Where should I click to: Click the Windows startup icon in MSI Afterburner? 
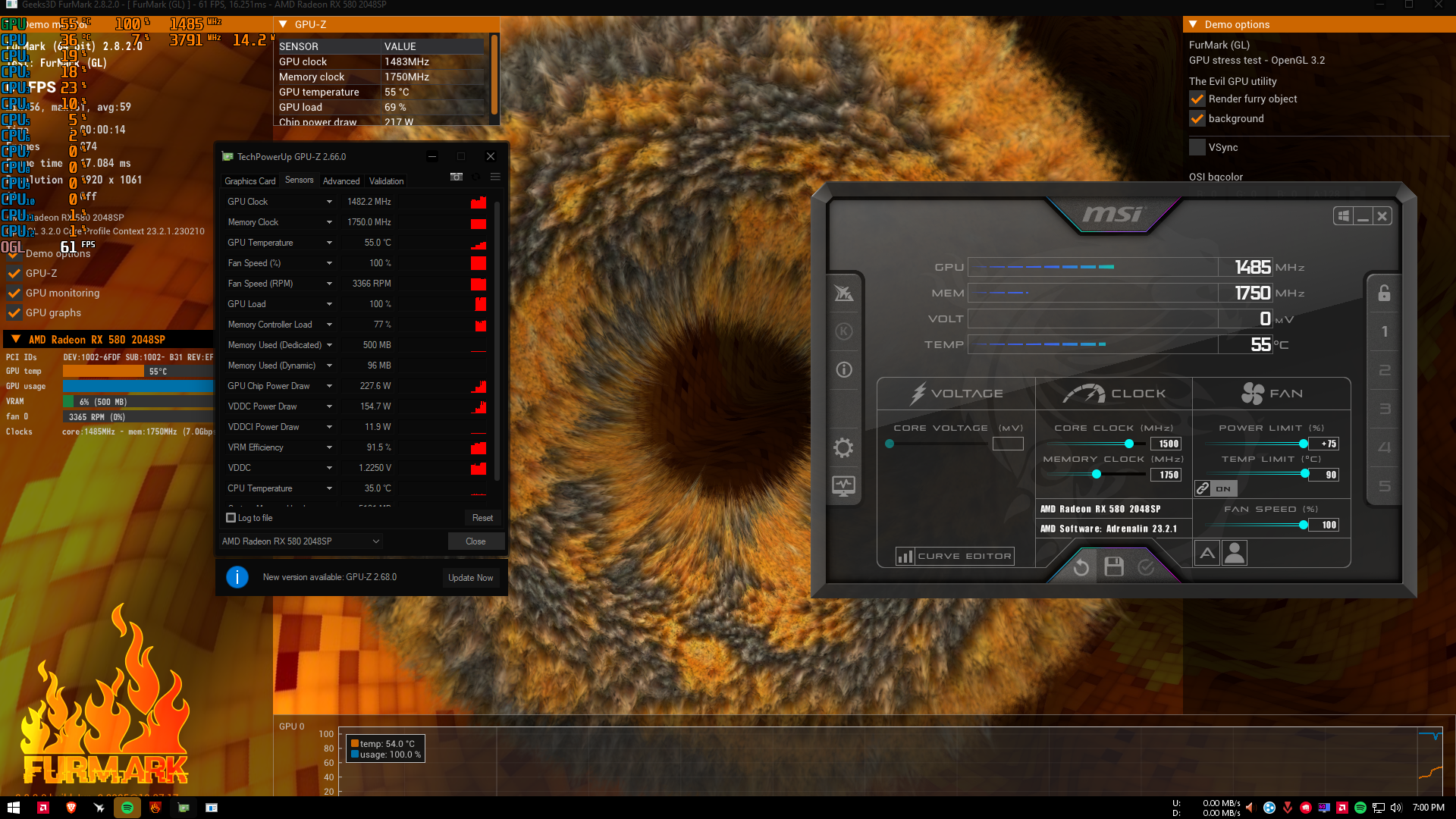click(x=1344, y=216)
